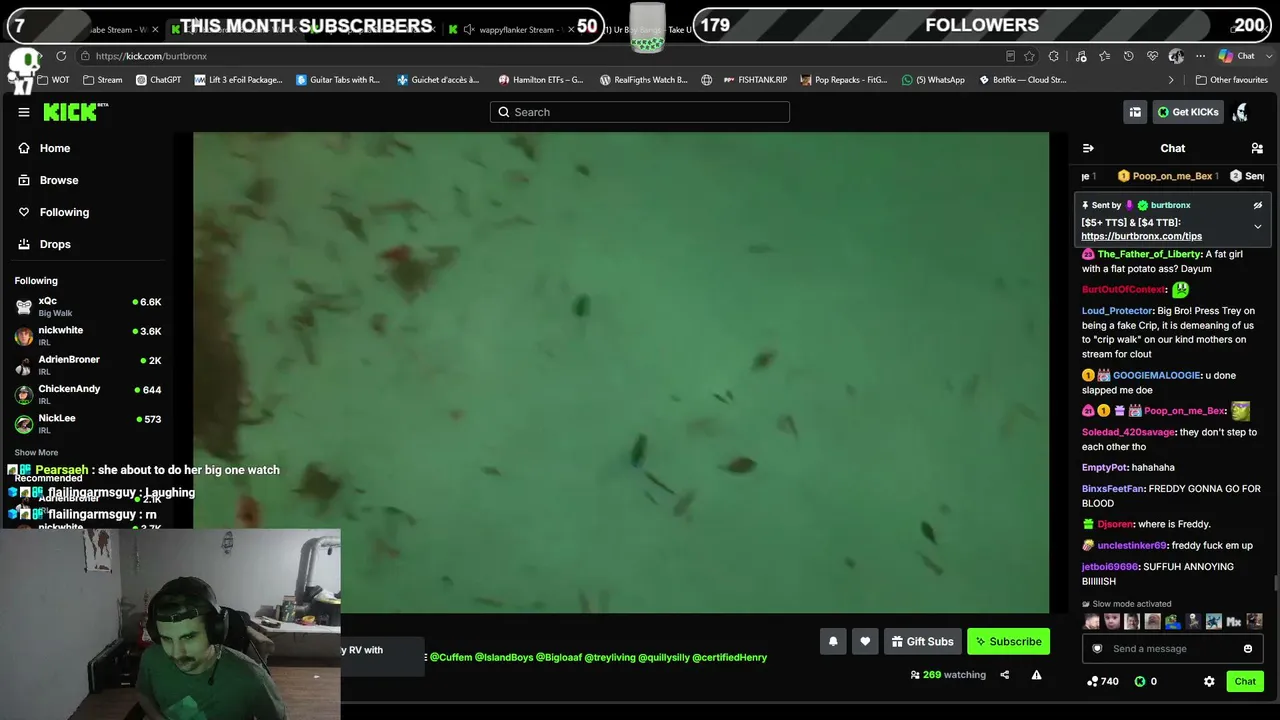
Task: Open the (5) WhatsApp bookmark
Action: point(934,80)
